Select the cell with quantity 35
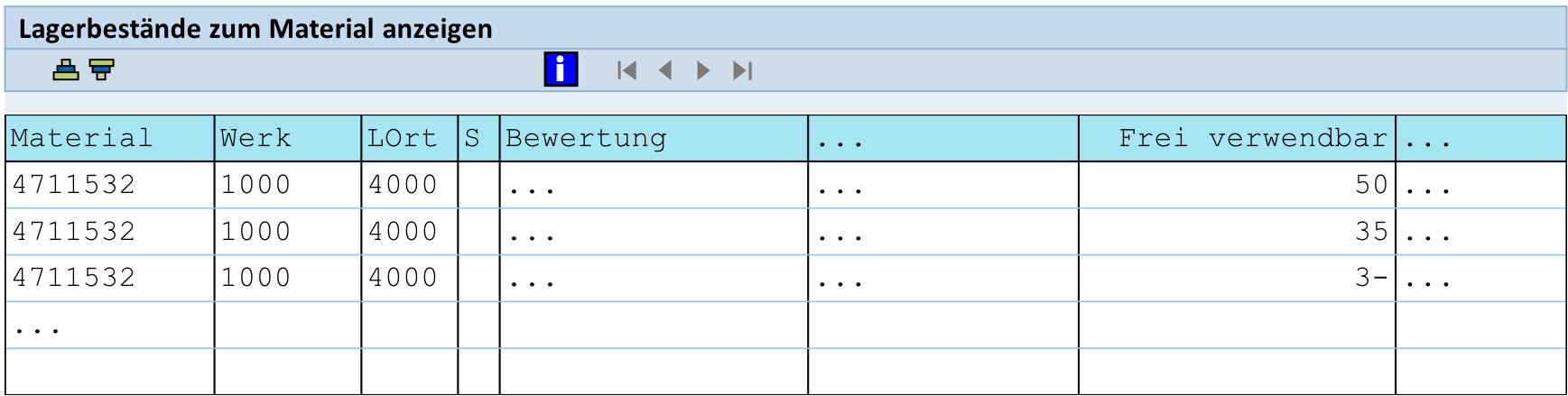1568x396 pixels. pyautogui.click(x=1237, y=232)
